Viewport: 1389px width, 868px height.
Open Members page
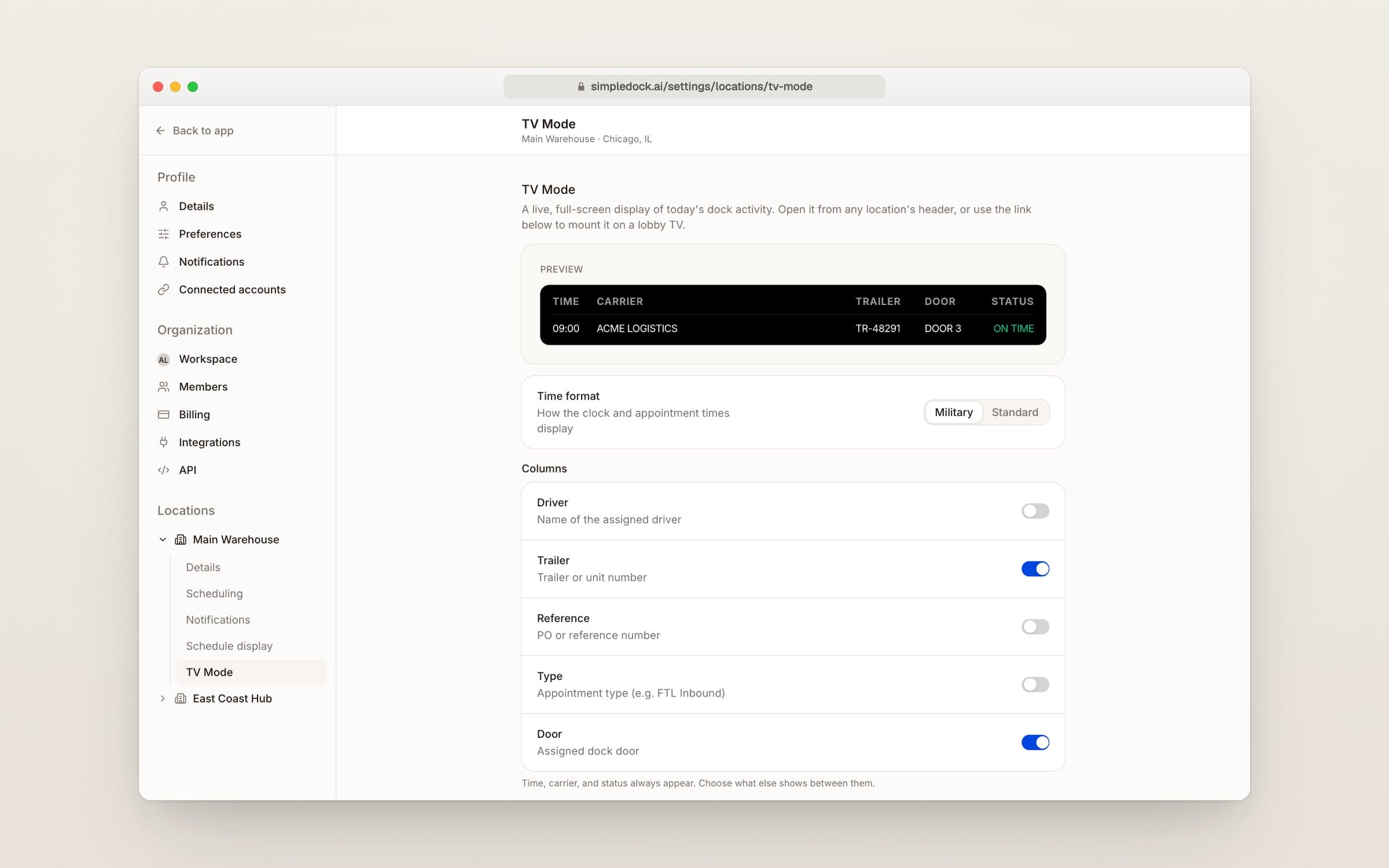pyautogui.click(x=203, y=387)
